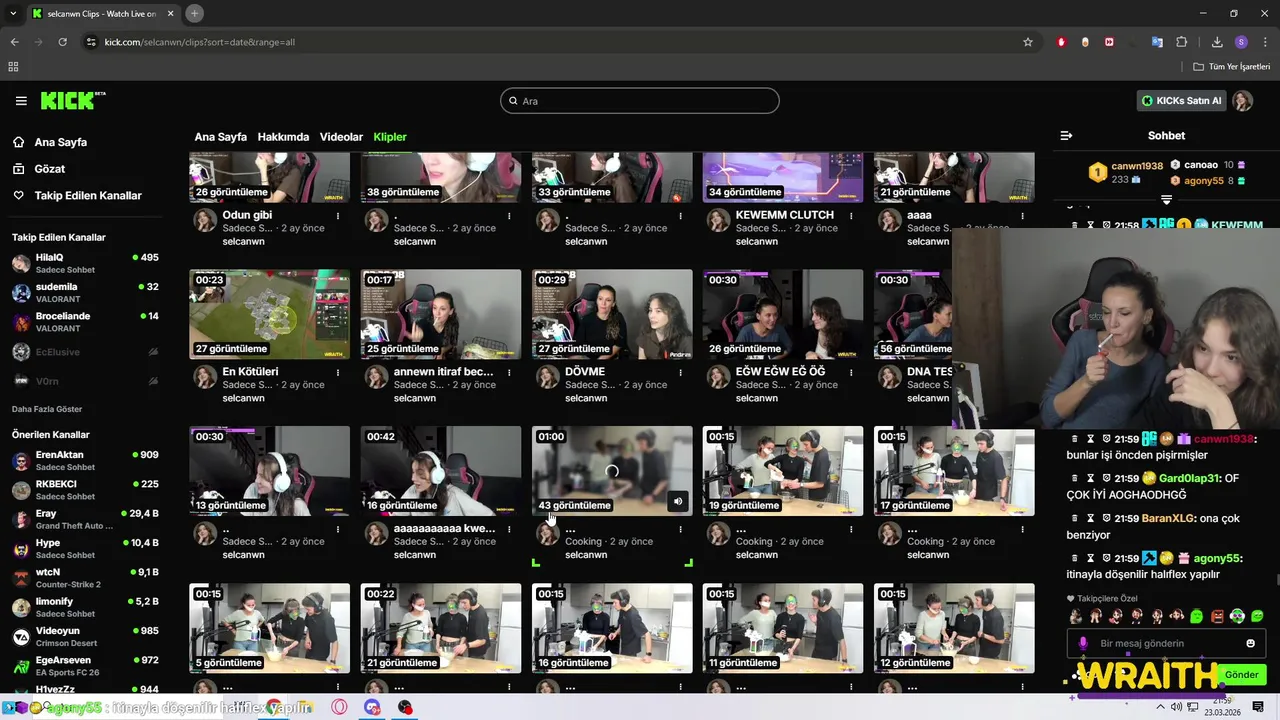This screenshot has width=1280, height=720.
Task: Open the Tüm Yer İşaretleri bookmarks folder
Action: coord(1233,66)
